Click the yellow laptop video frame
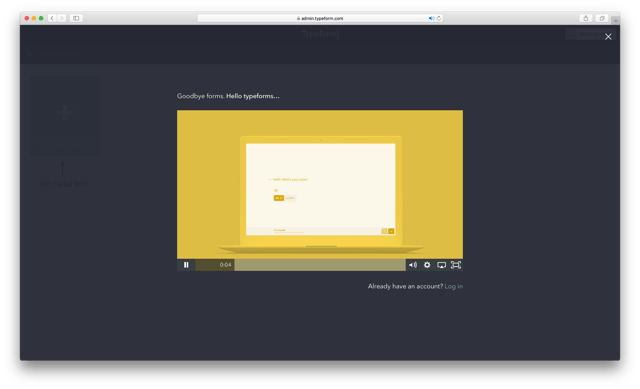Viewport: 640px width, 389px height. [320, 184]
